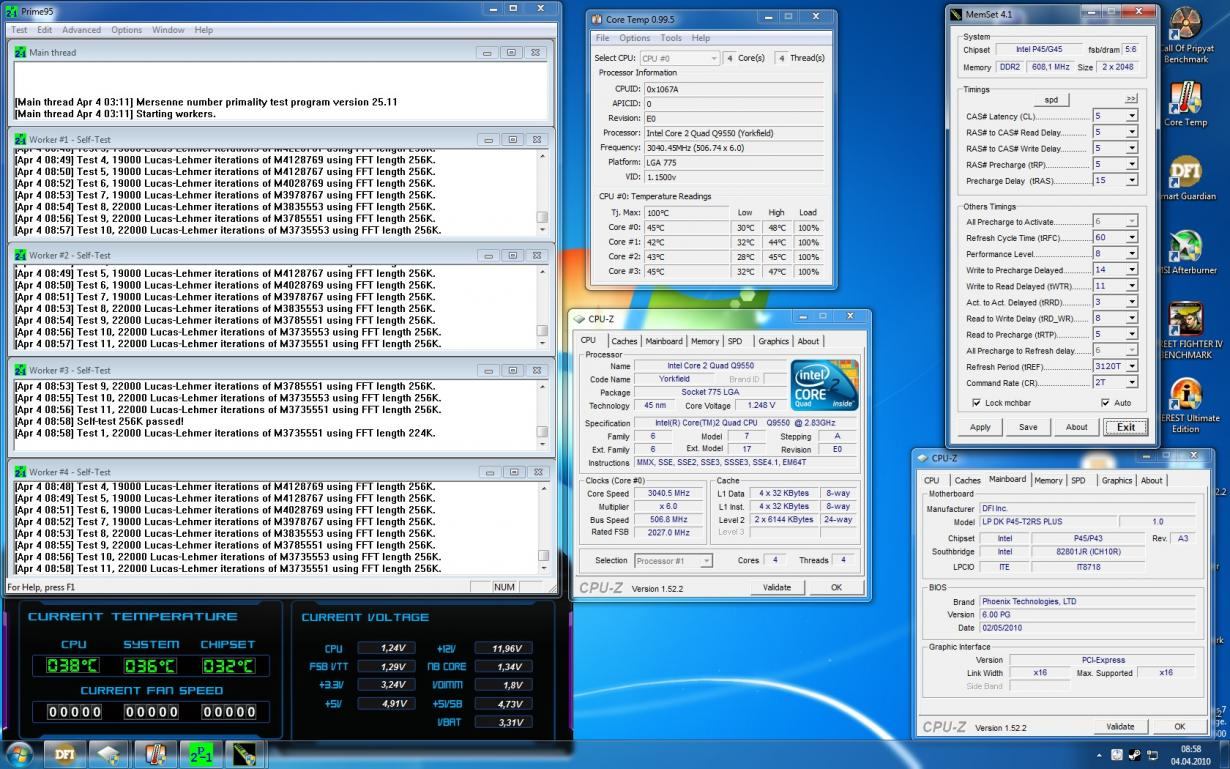Launch Core Temp desktop shortcut
This screenshot has height=769, width=1230.
(1185, 104)
